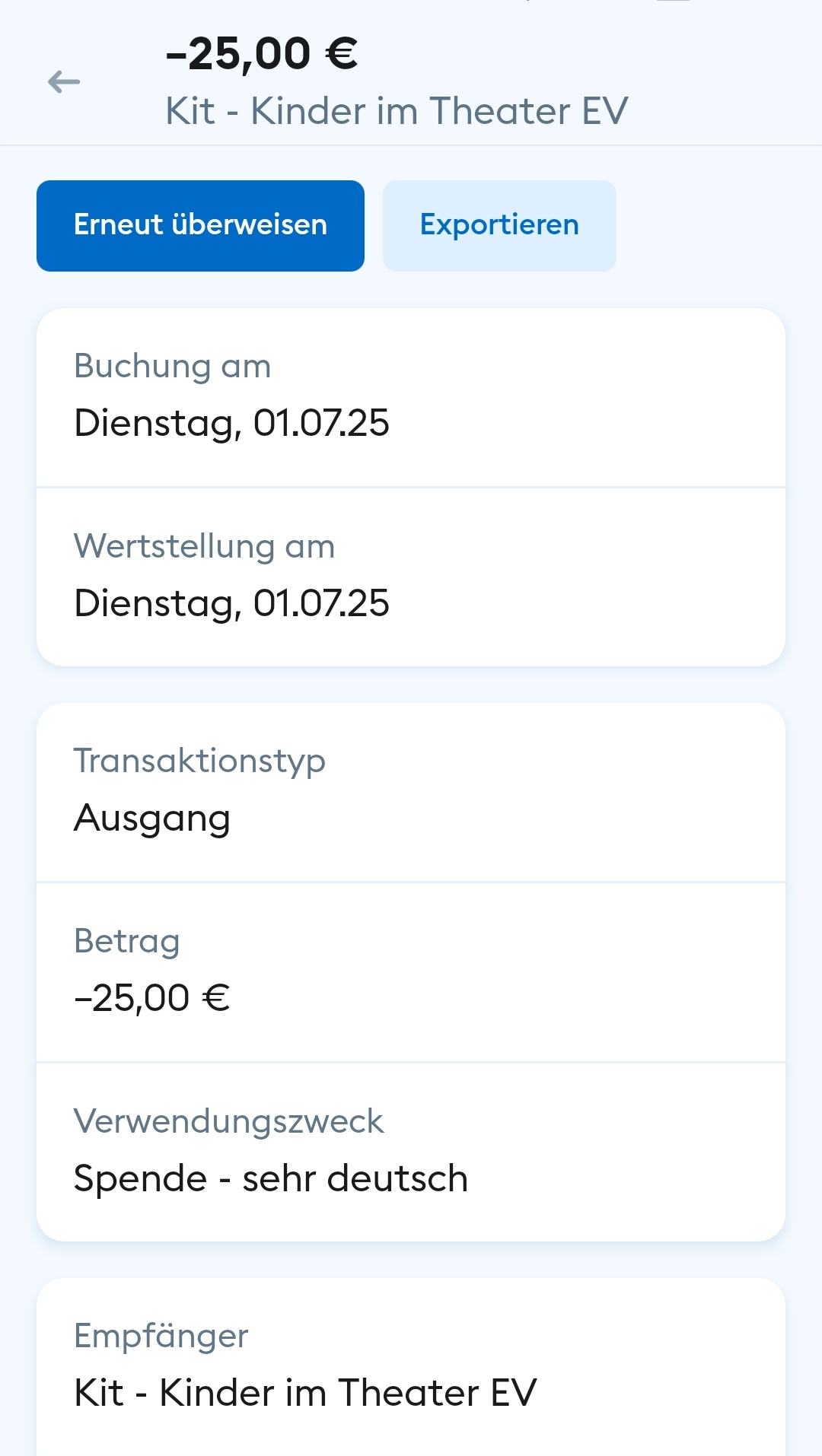Tap the header subtitle Kit - Kinder im Theater EV
Image resolution: width=822 pixels, height=1456 pixels.
pos(397,111)
